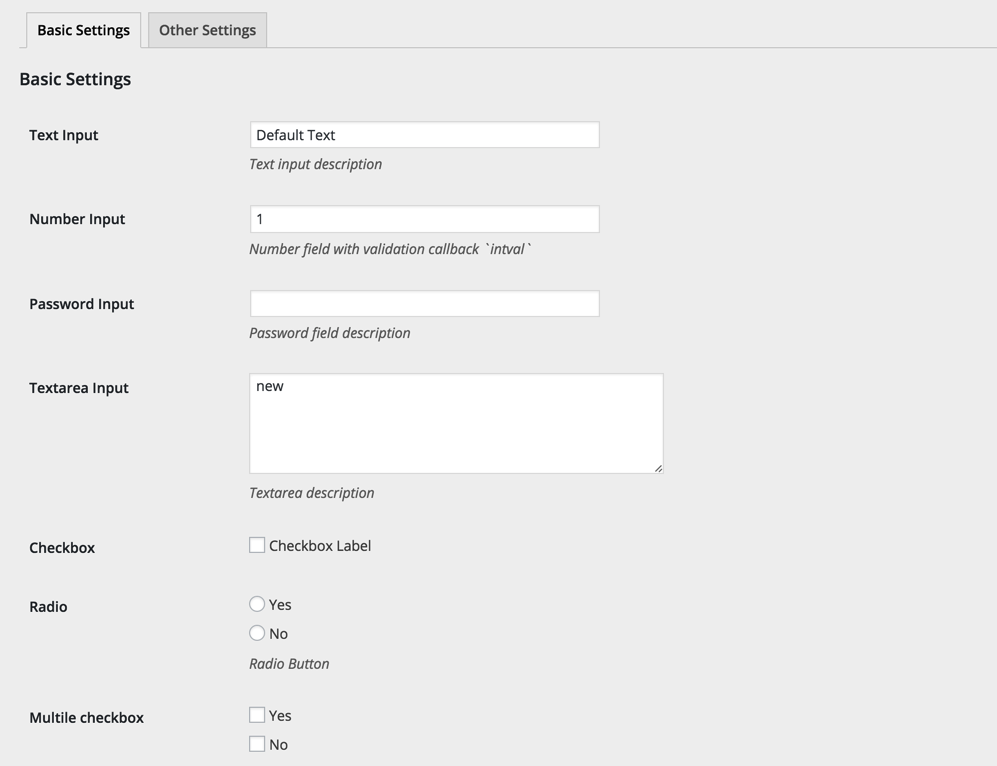This screenshot has width=997, height=766.
Task: Focus the Number Input field
Action: tap(424, 219)
